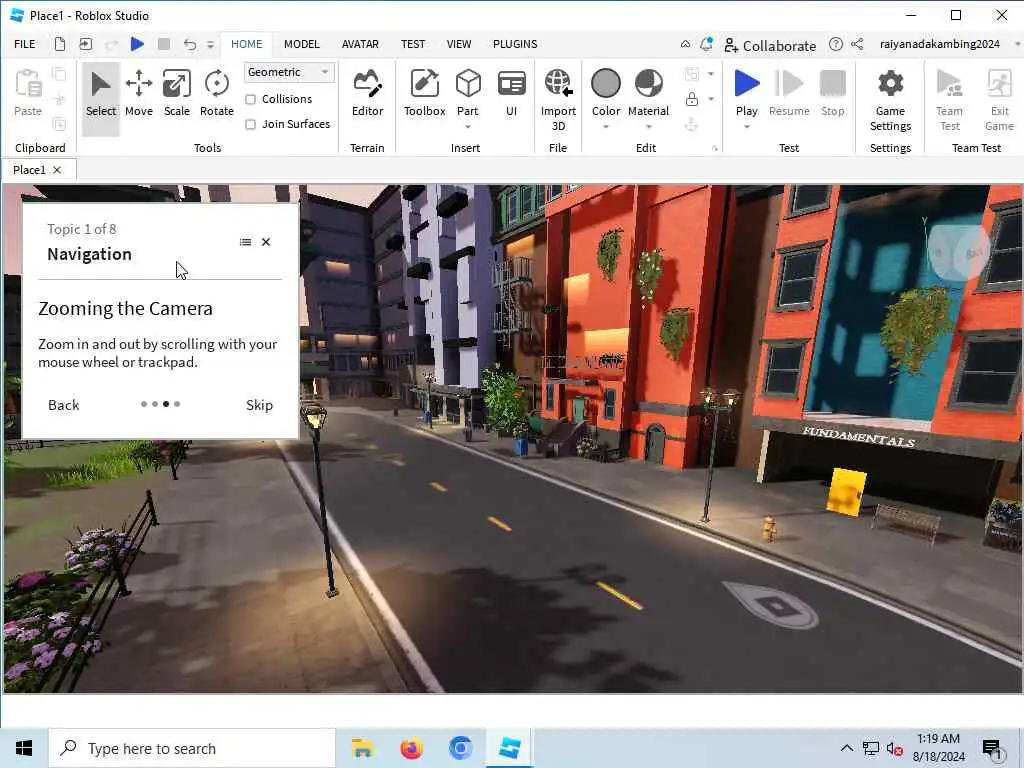
Task: Click Back in the tutorial panel
Action: coord(63,405)
